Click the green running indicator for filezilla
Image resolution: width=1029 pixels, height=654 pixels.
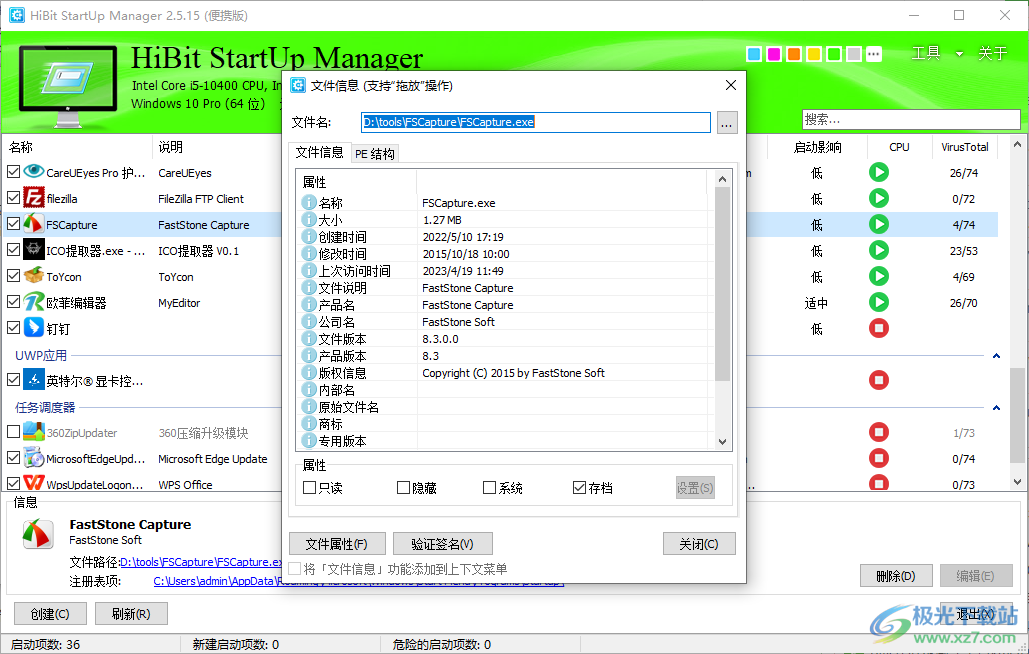tap(879, 198)
